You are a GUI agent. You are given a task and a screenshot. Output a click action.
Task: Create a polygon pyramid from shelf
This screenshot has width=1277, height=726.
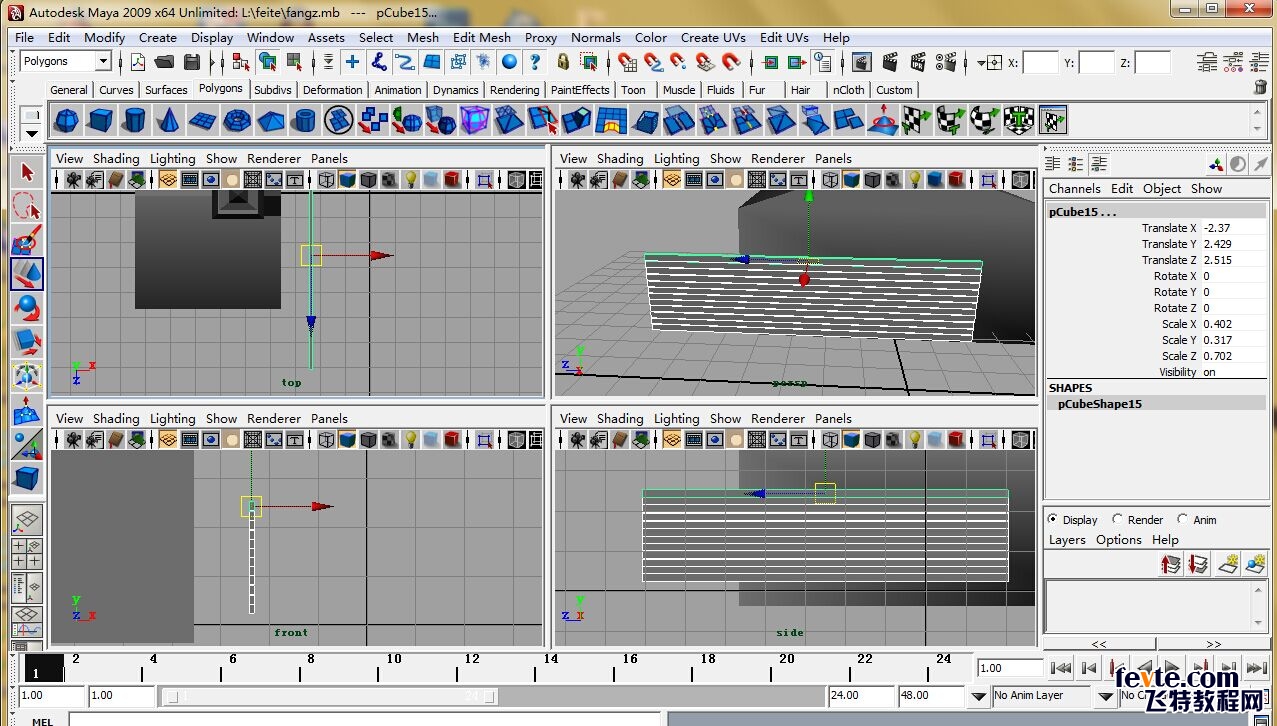pyautogui.click(x=270, y=121)
